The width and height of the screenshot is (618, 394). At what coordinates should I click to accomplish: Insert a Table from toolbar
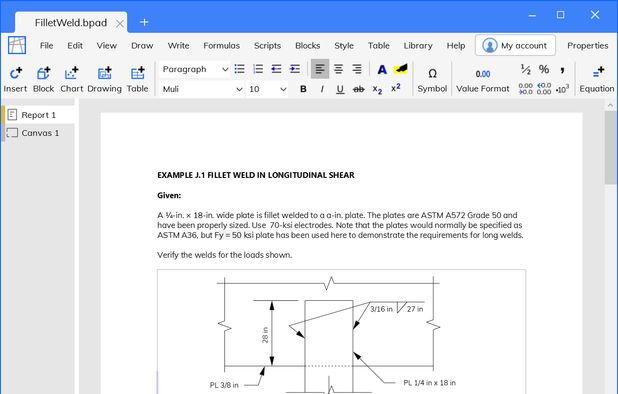pos(137,80)
